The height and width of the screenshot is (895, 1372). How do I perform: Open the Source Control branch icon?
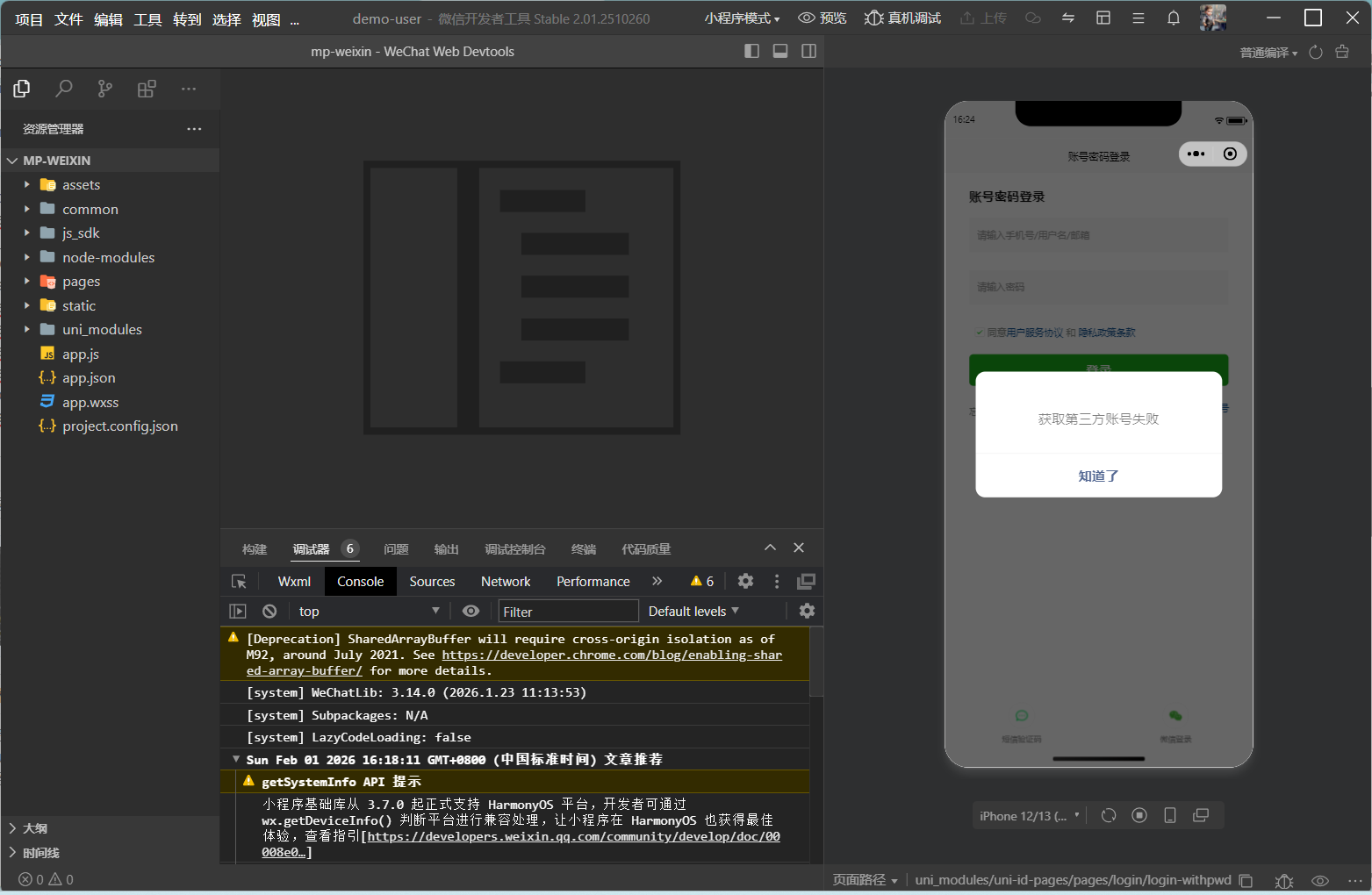tap(105, 89)
